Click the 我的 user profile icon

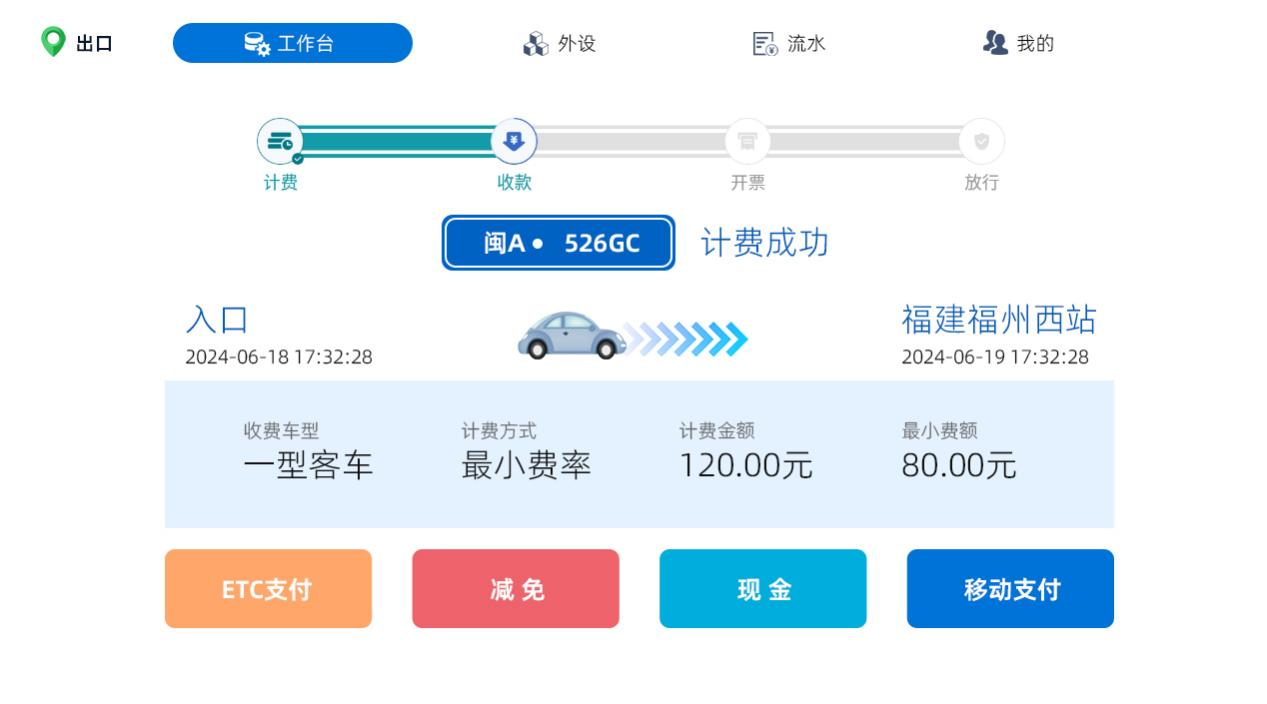click(x=995, y=43)
